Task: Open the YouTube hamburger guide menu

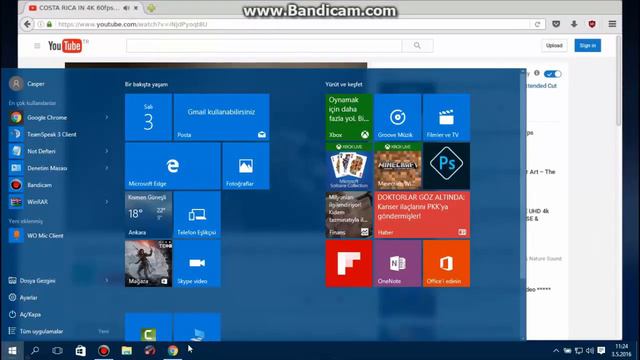Action: point(37,46)
